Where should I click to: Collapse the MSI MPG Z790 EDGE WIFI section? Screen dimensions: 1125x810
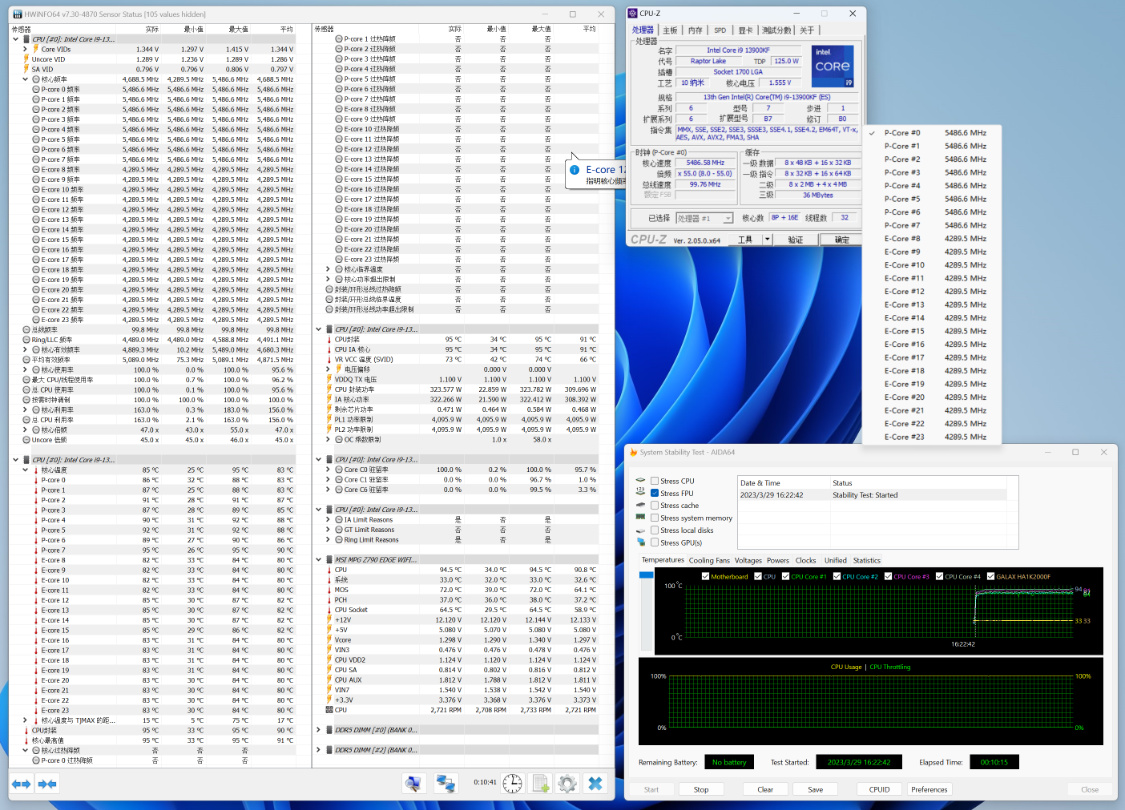319,559
